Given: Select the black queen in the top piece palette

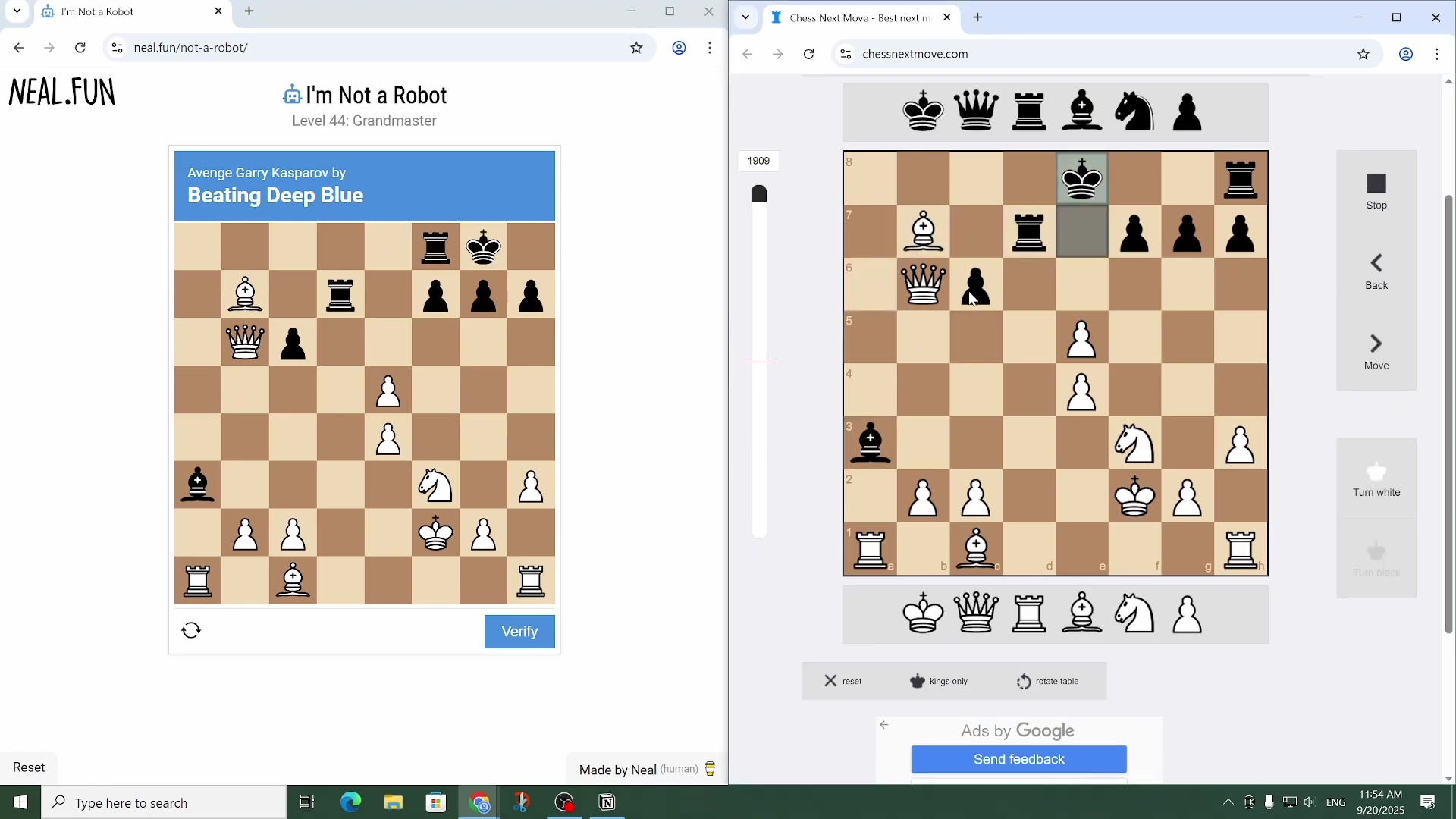Looking at the screenshot, I should (x=977, y=111).
